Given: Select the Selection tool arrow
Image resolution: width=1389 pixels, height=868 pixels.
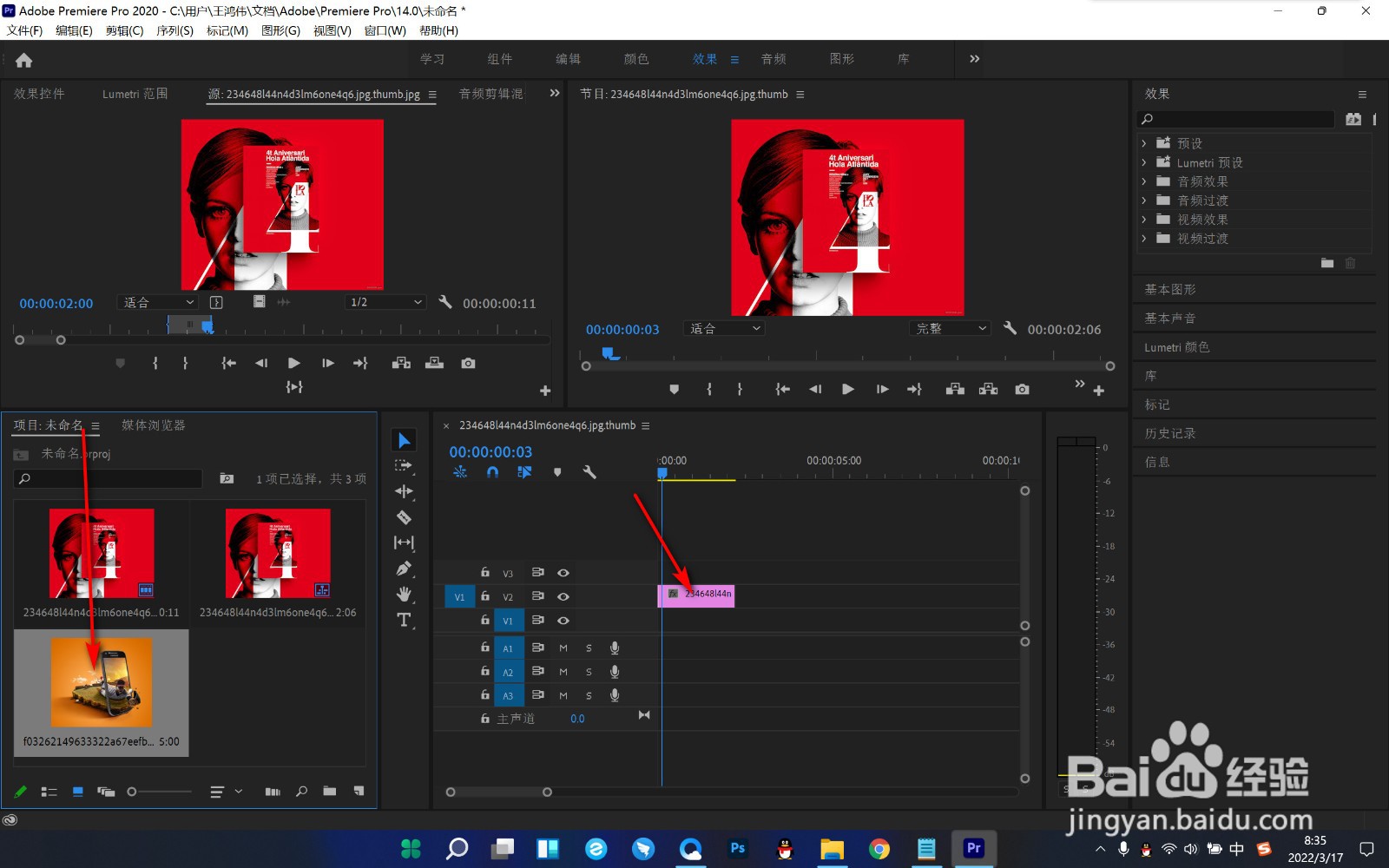Looking at the screenshot, I should point(404,441).
